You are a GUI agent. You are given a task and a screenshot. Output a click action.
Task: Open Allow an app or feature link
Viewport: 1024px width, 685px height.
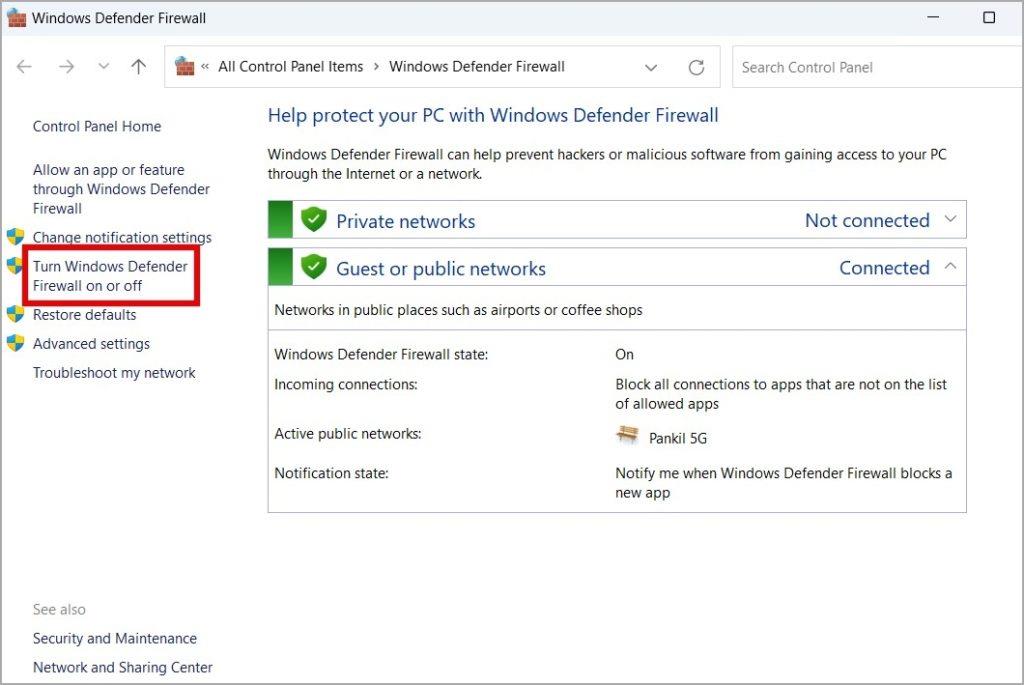[121, 189]
